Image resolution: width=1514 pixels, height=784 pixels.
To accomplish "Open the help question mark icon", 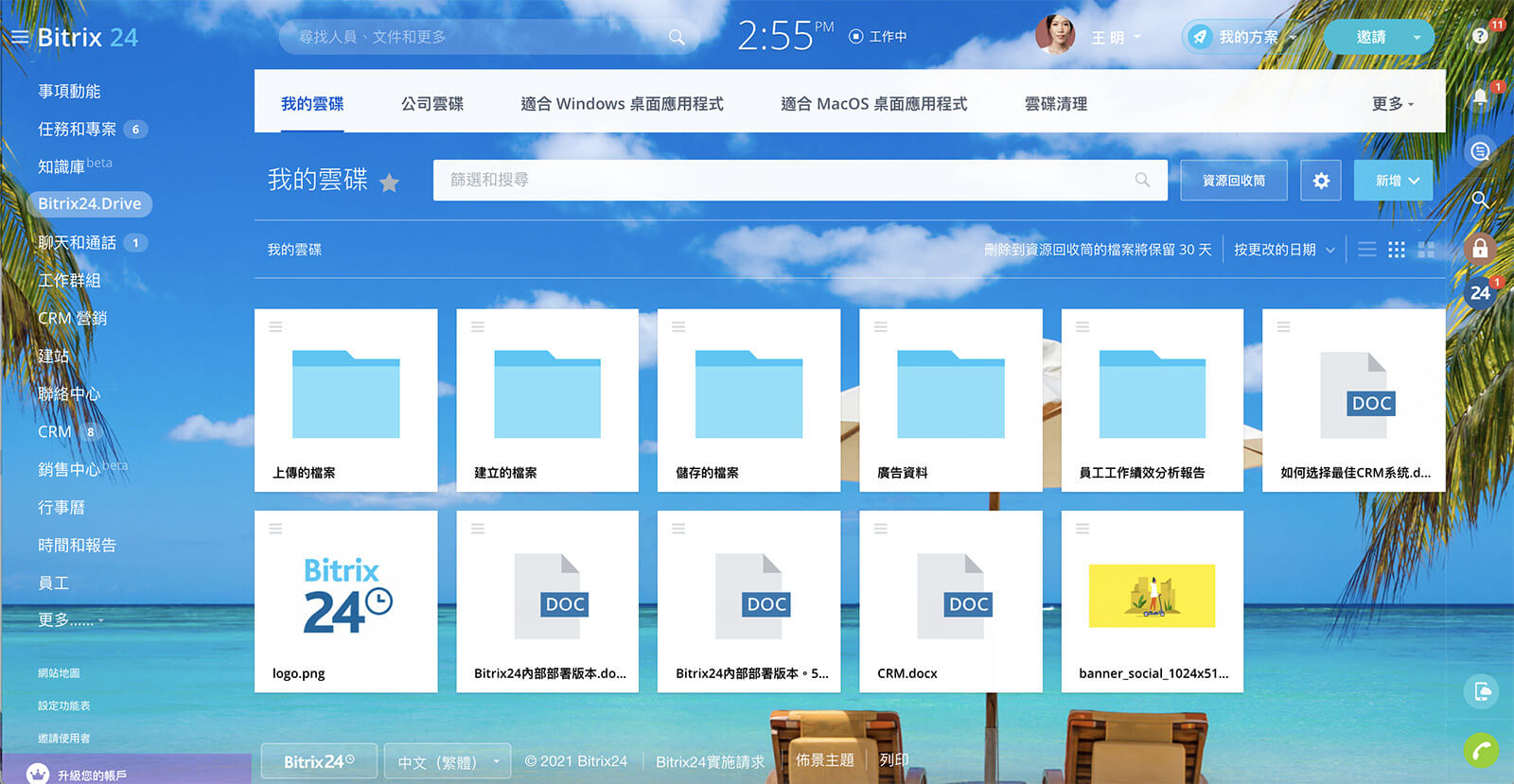I will (x=1481, y=36).
